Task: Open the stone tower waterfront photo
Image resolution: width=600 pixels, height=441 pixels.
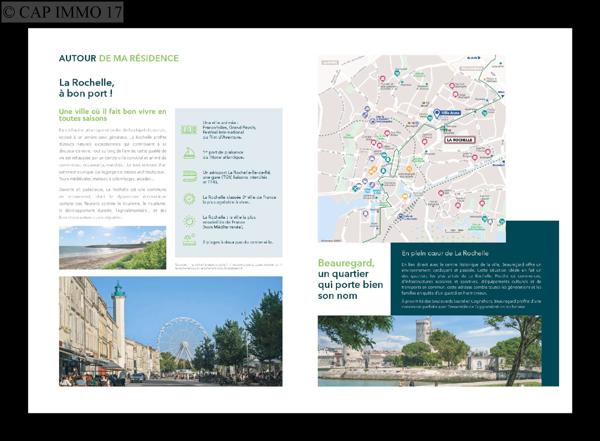Action: click(429, 350)
